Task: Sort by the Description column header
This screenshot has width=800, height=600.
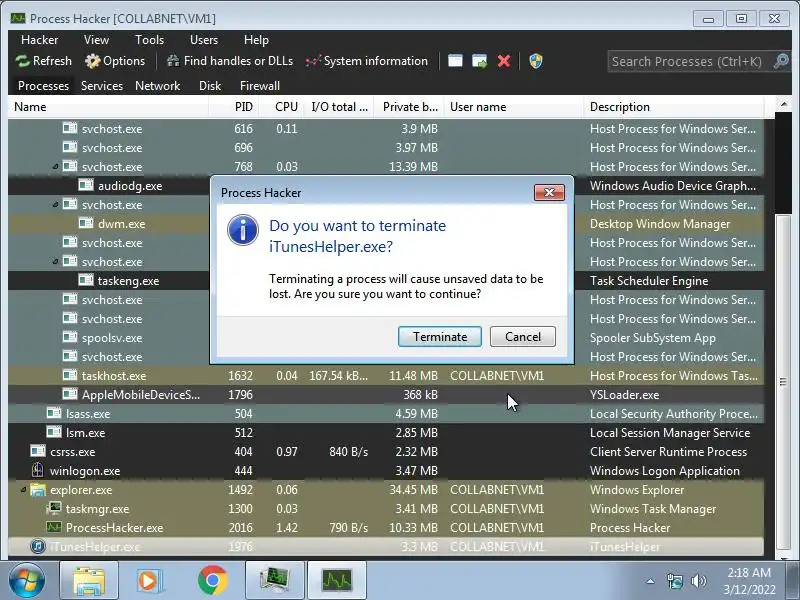Action: 673,107
